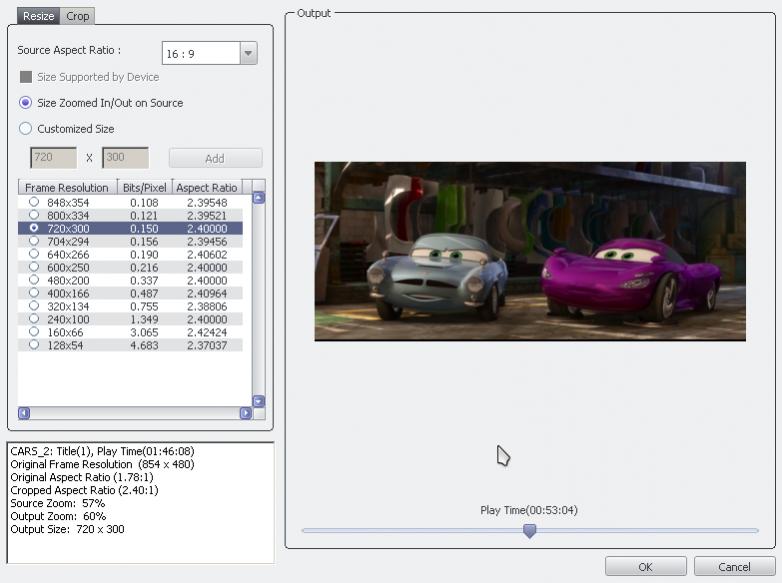The height and width of the screenshot is (583, 782).
Task: Select the 720x300 resolution radio button
Action: [34, 228]
